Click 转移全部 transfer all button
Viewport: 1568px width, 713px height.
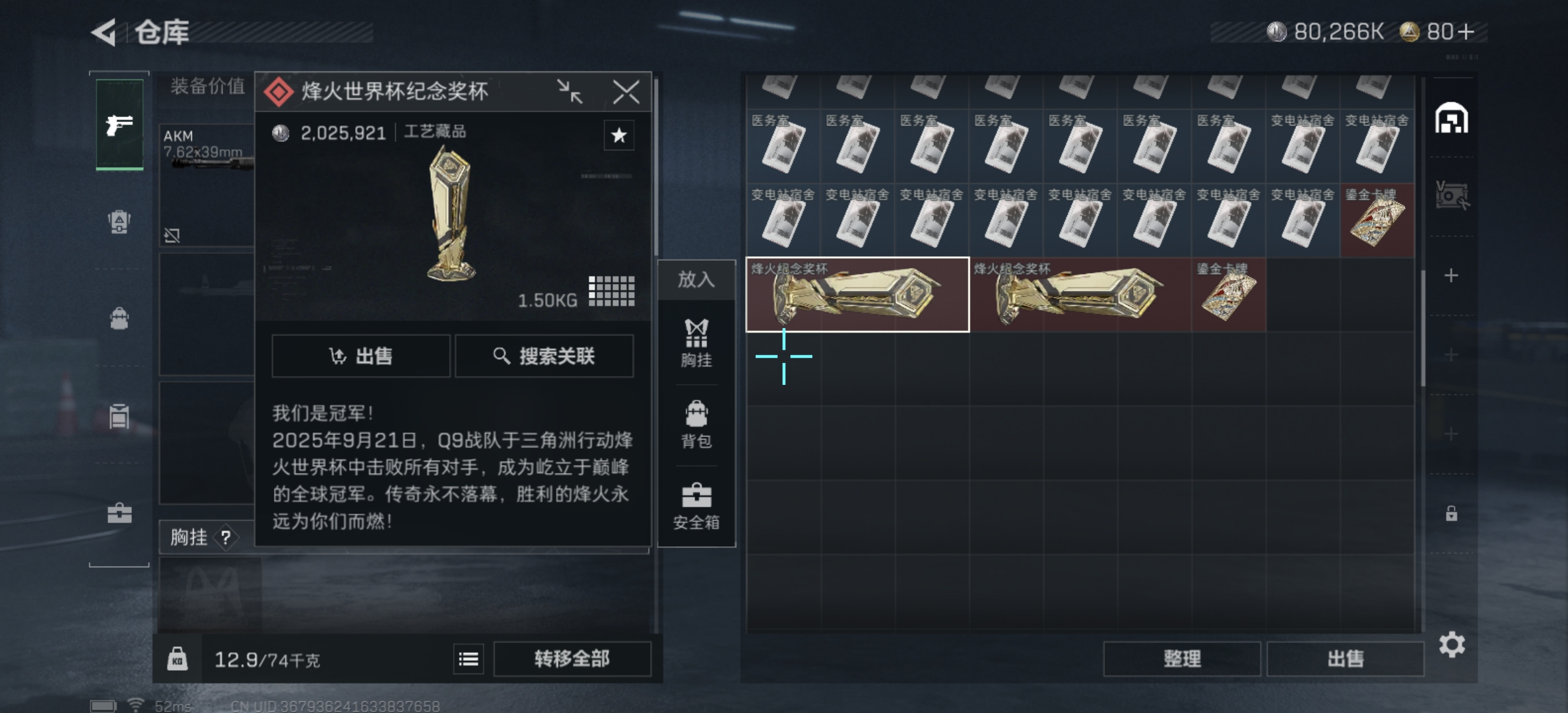coord(572,658)
